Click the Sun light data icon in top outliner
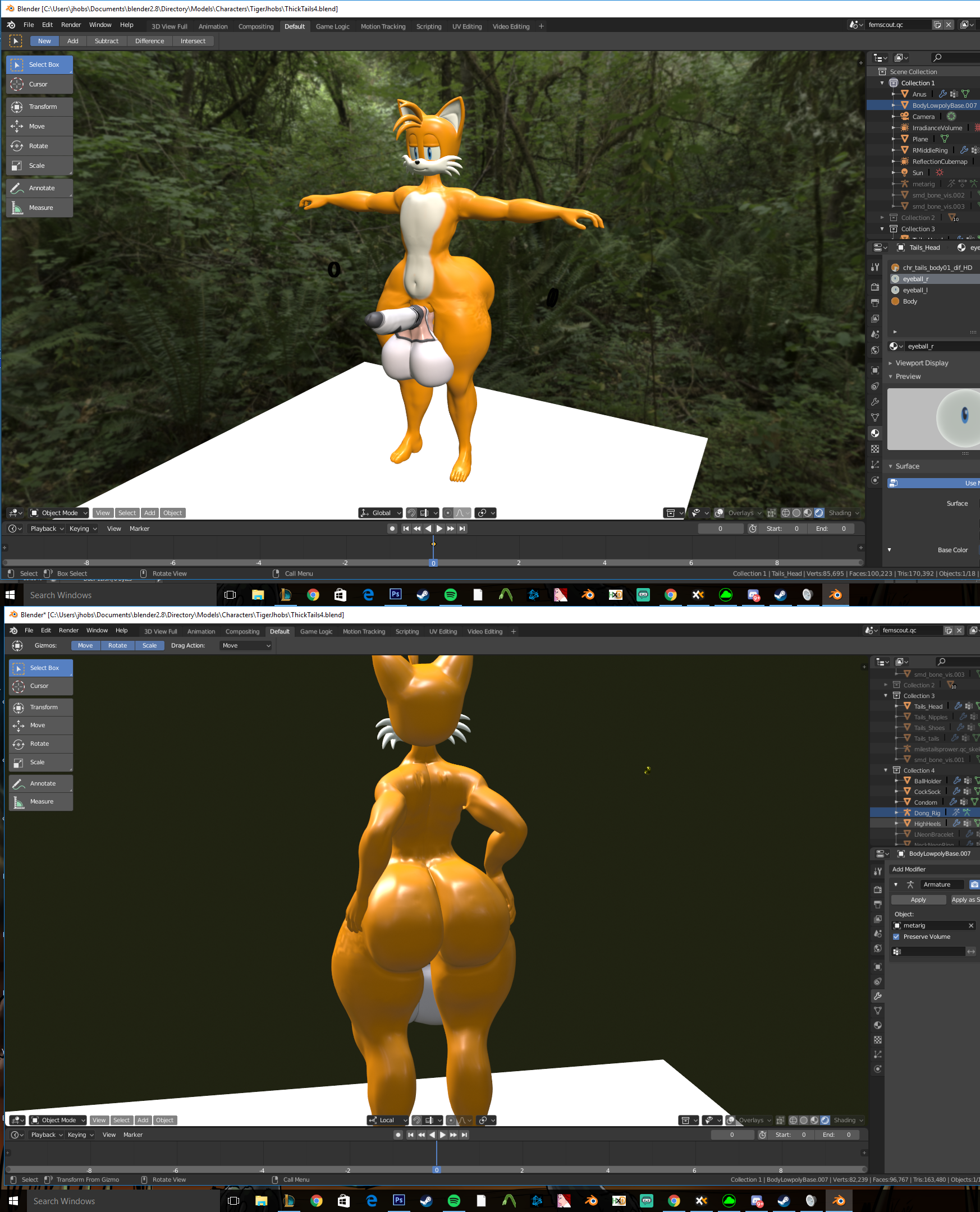The width and height of the screenshot is (980, 1212). pyautogui.click(x=940, y=173)
